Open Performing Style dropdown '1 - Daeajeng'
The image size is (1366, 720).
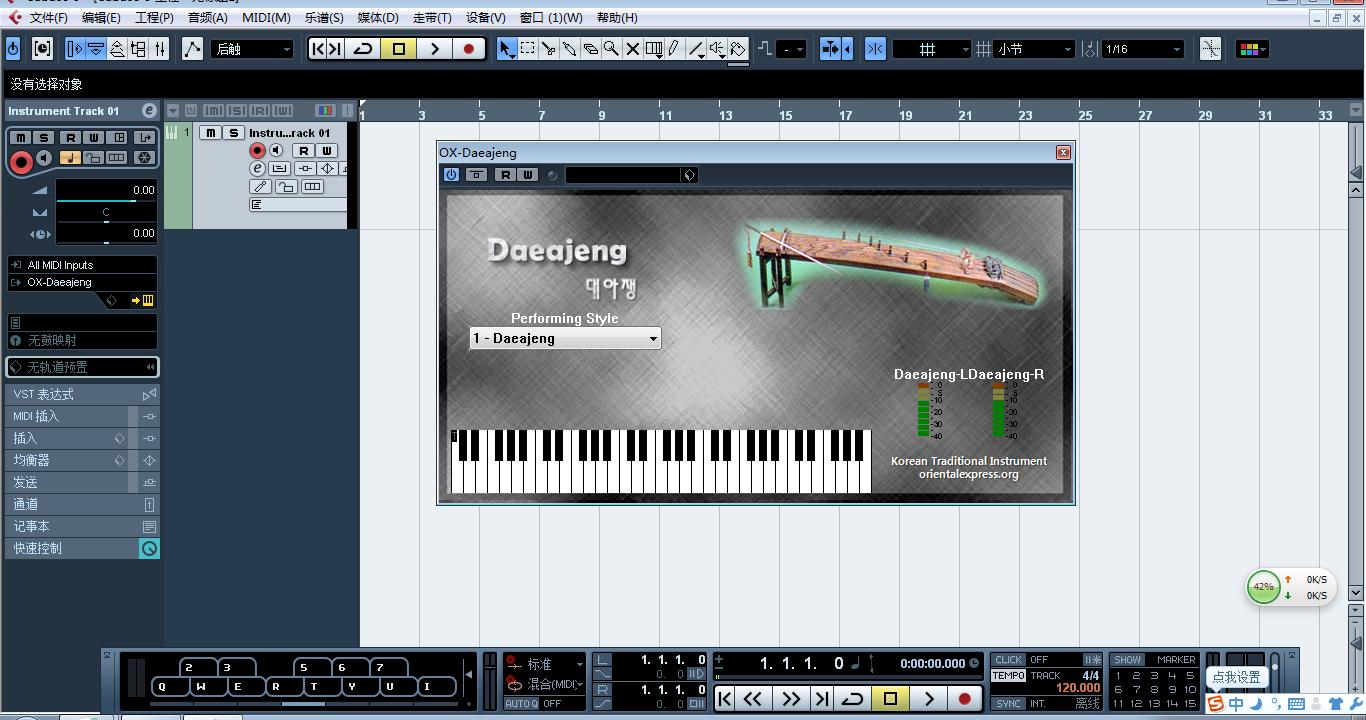[565, 338]
